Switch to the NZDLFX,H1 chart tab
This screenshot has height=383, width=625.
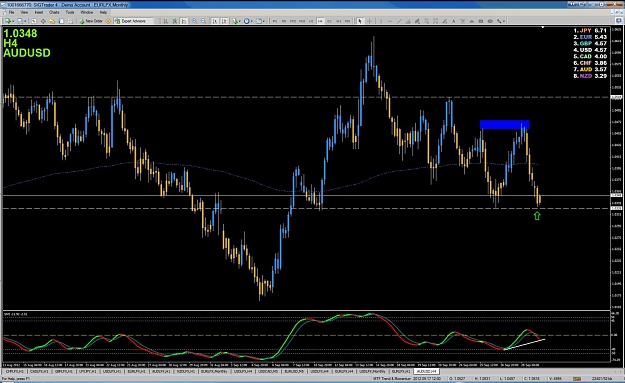186,371
